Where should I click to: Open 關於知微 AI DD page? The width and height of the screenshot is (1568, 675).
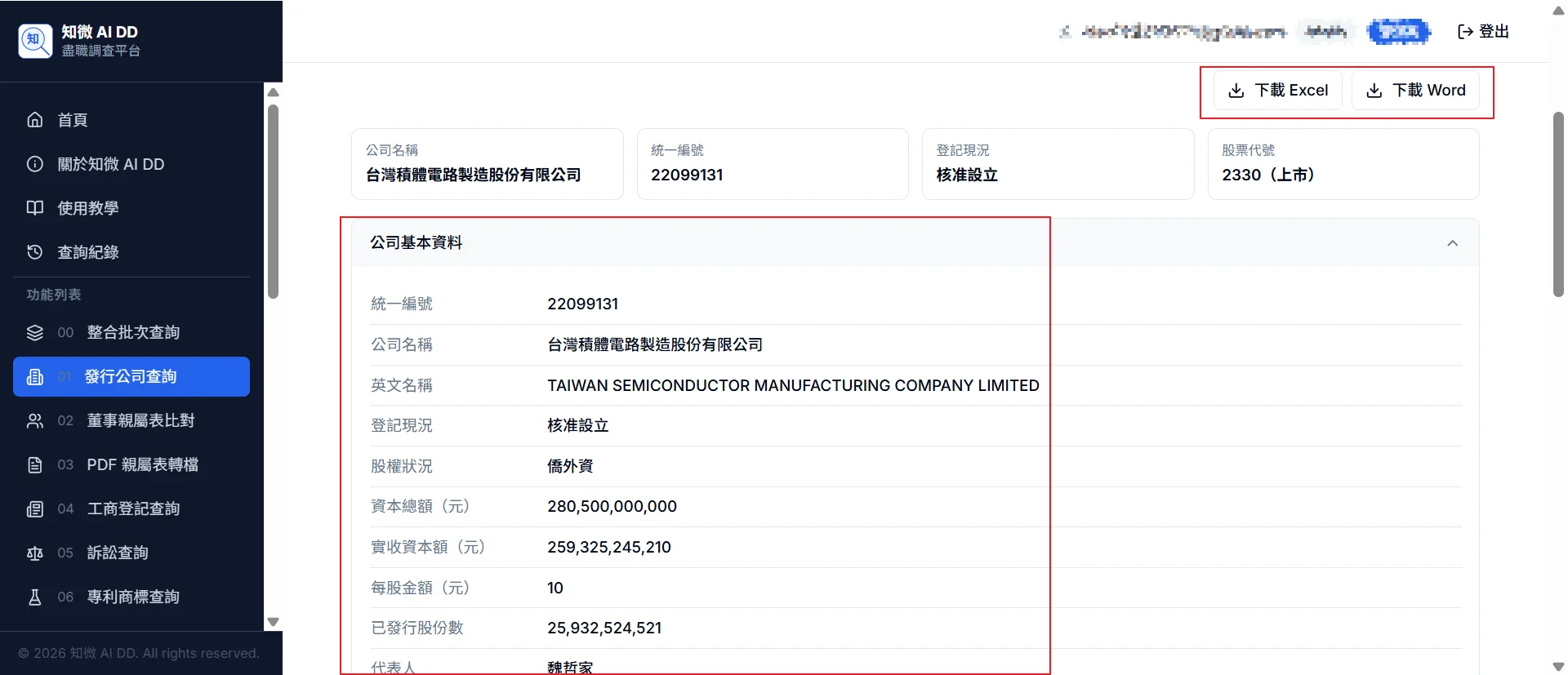point(131,164)
